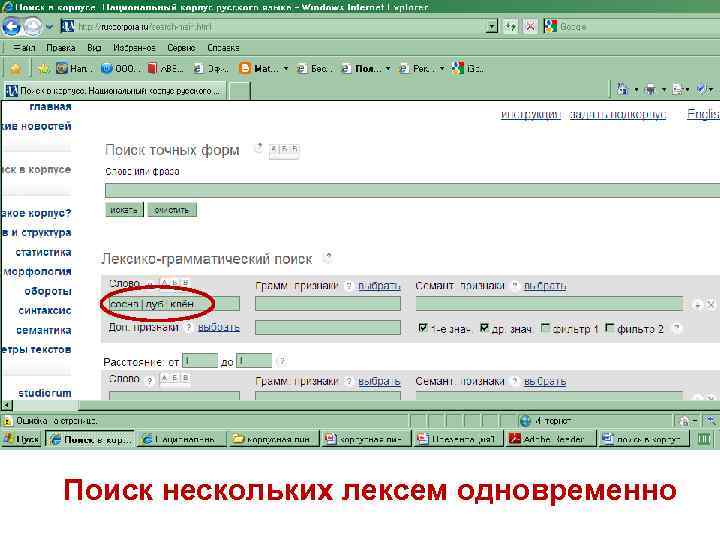The height and width of the screenshot is (540, 720).
Task: Click the 'искать' search button
Action: point(124,210)
